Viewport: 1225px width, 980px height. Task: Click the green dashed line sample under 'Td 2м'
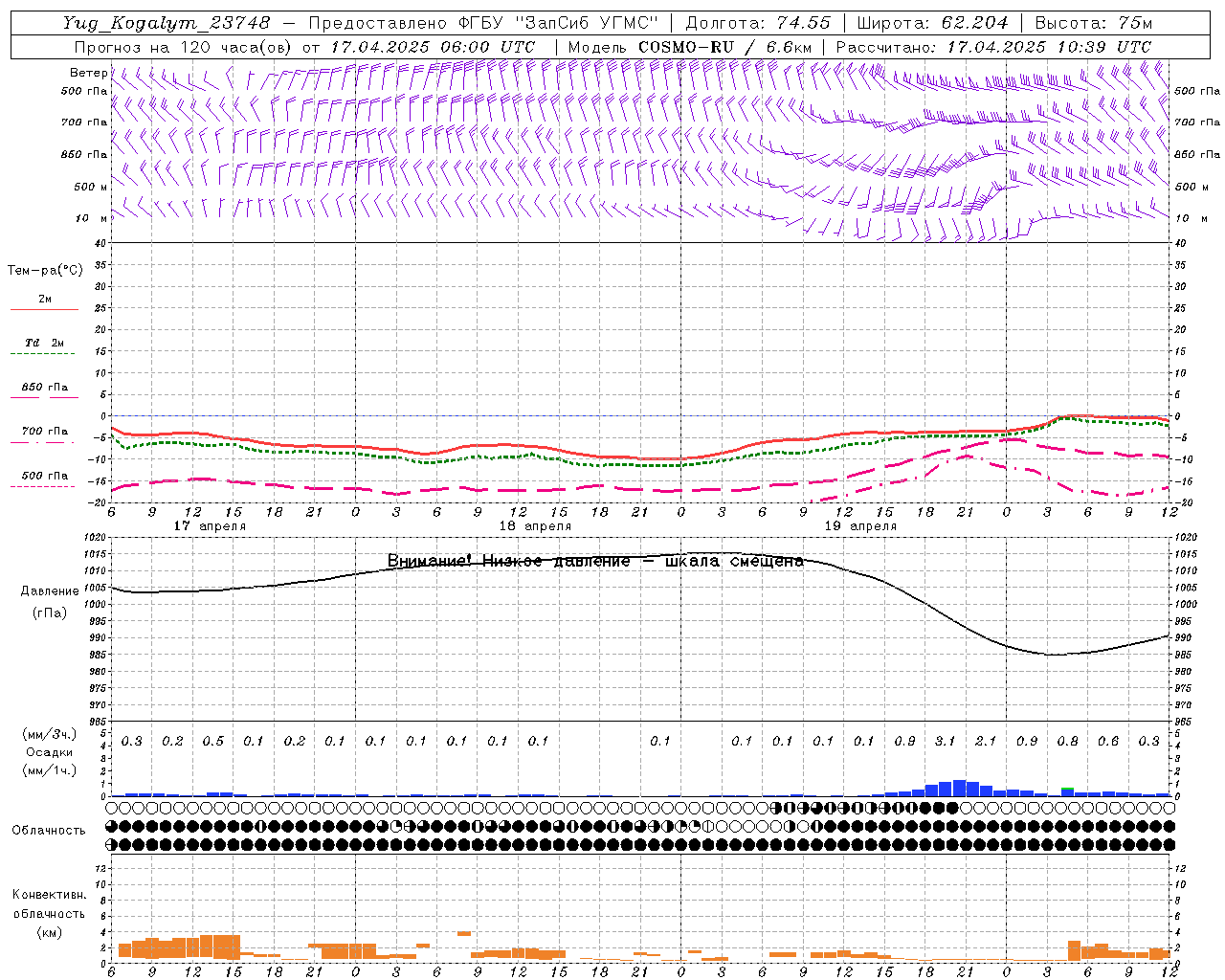pyautogui.click(x=42, y=354)
